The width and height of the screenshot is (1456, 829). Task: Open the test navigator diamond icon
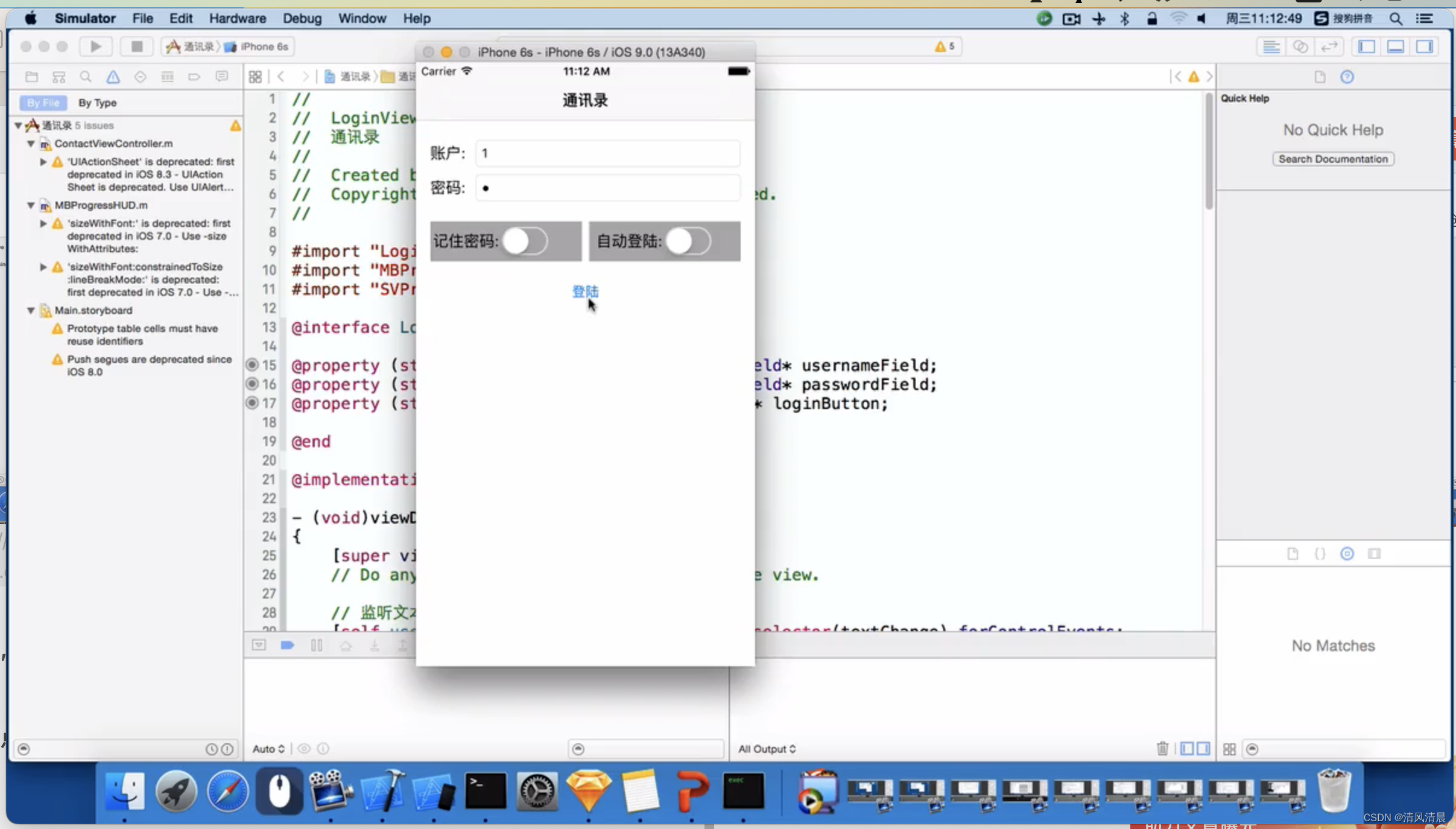tap(140, 77)
